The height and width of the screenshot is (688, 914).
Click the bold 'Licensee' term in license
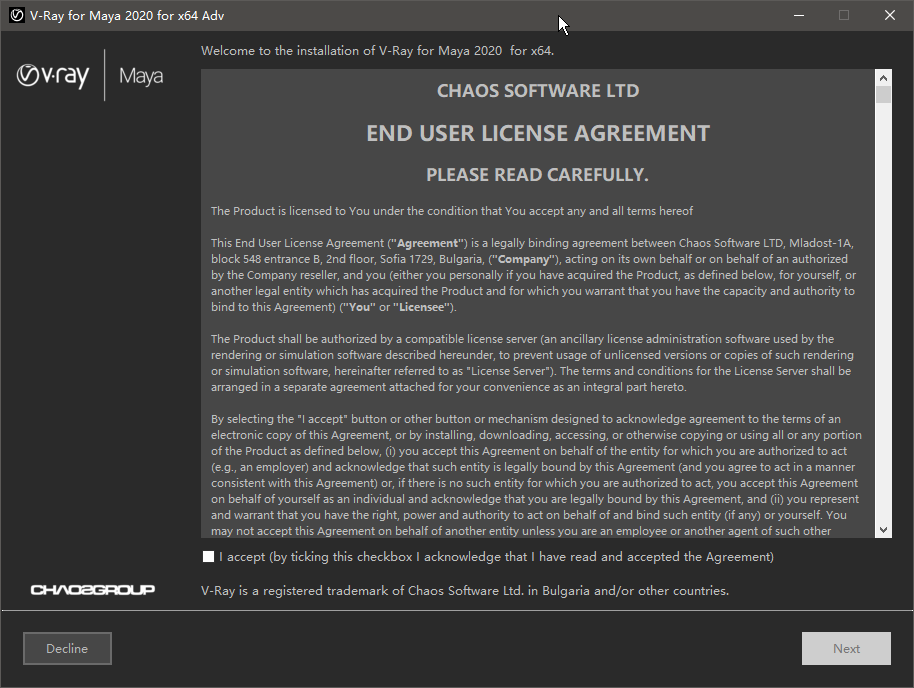tap(423, 307)
